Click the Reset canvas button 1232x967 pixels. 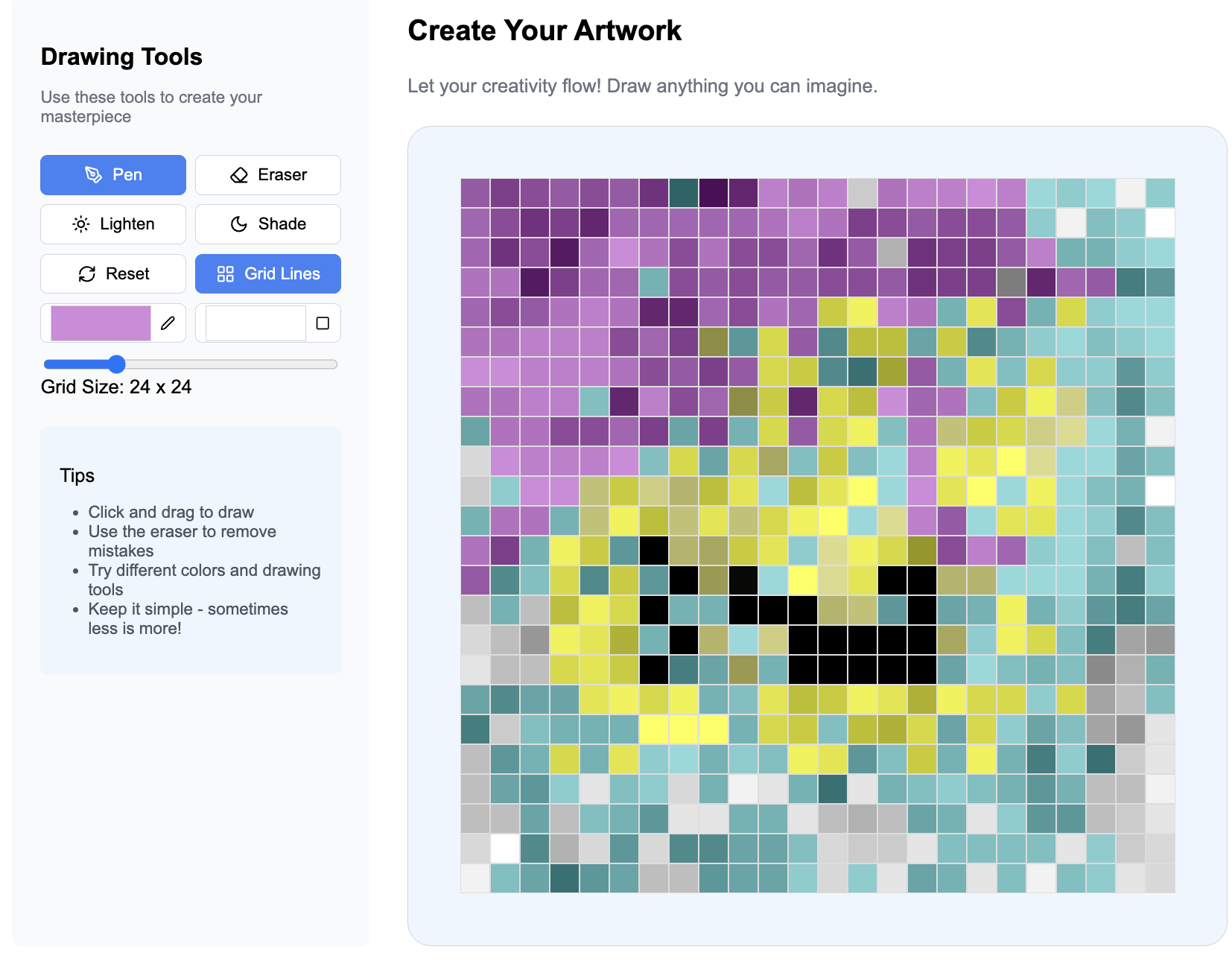pyautogui.click(x=113, y=274)
